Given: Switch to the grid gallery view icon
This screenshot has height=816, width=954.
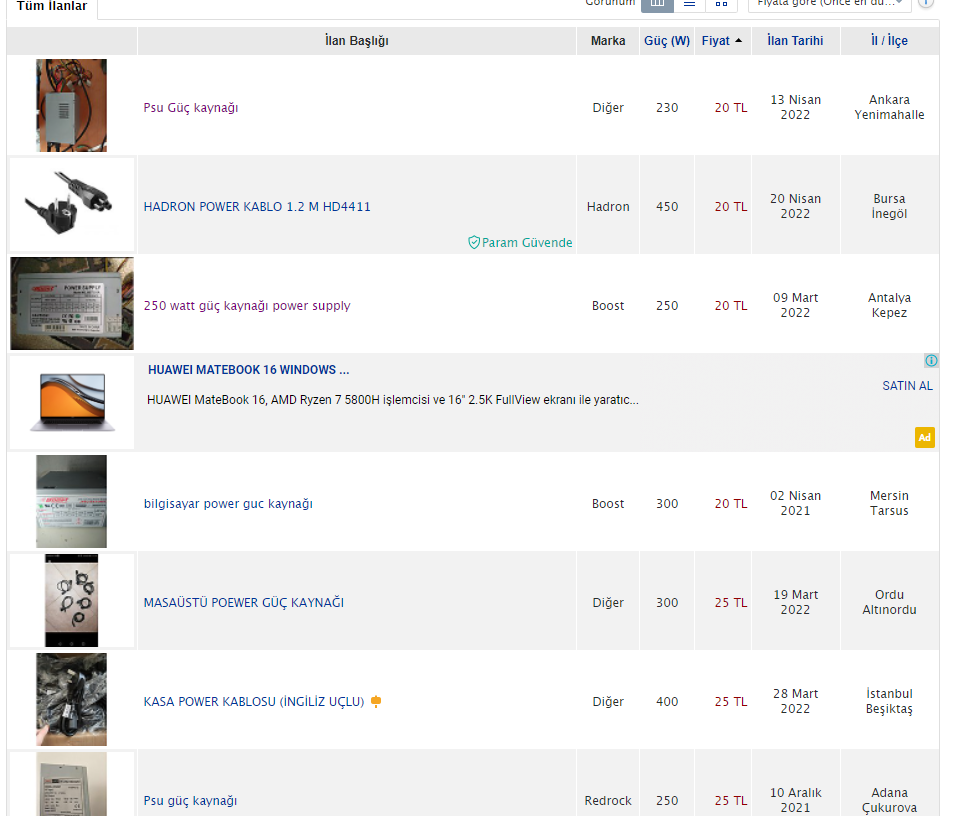Looking at the screenshot, I should 722,4.
